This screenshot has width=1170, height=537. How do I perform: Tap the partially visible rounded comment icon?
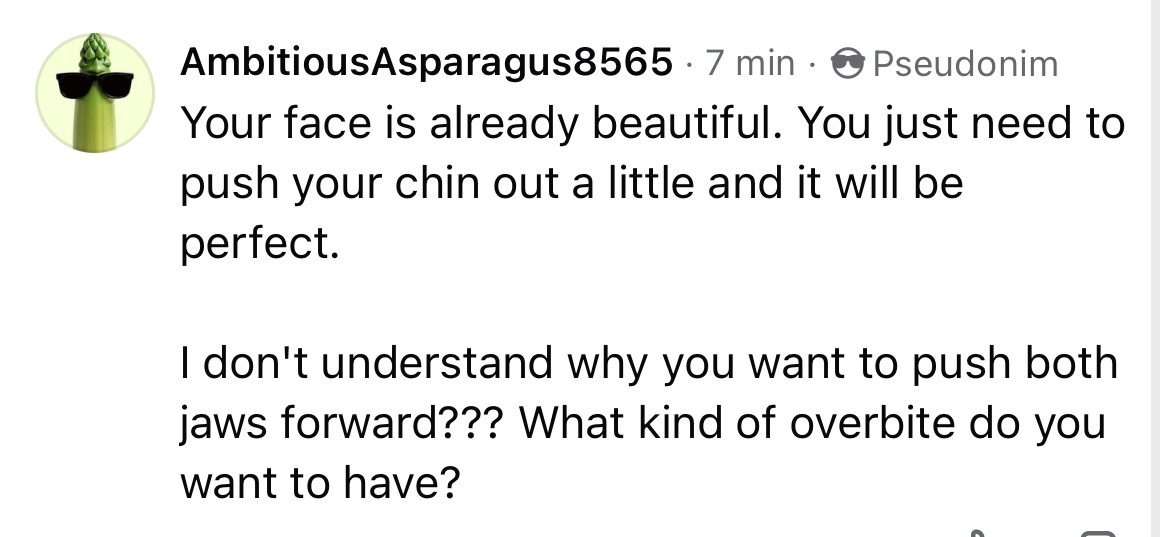click(1099, 530)
